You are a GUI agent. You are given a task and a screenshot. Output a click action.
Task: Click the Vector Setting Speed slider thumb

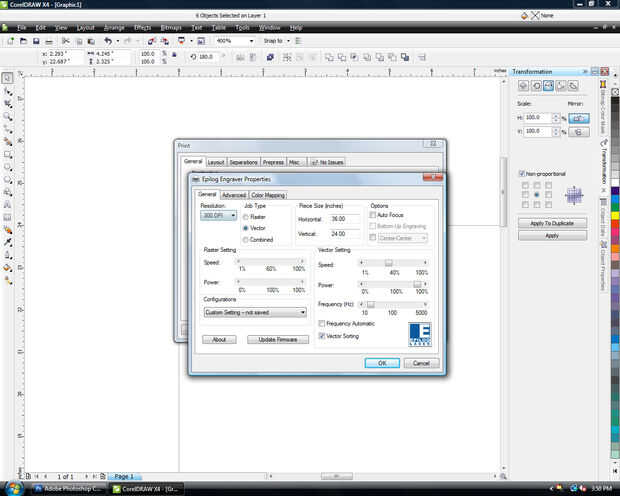pyautogui.click(x=389, y=263)
